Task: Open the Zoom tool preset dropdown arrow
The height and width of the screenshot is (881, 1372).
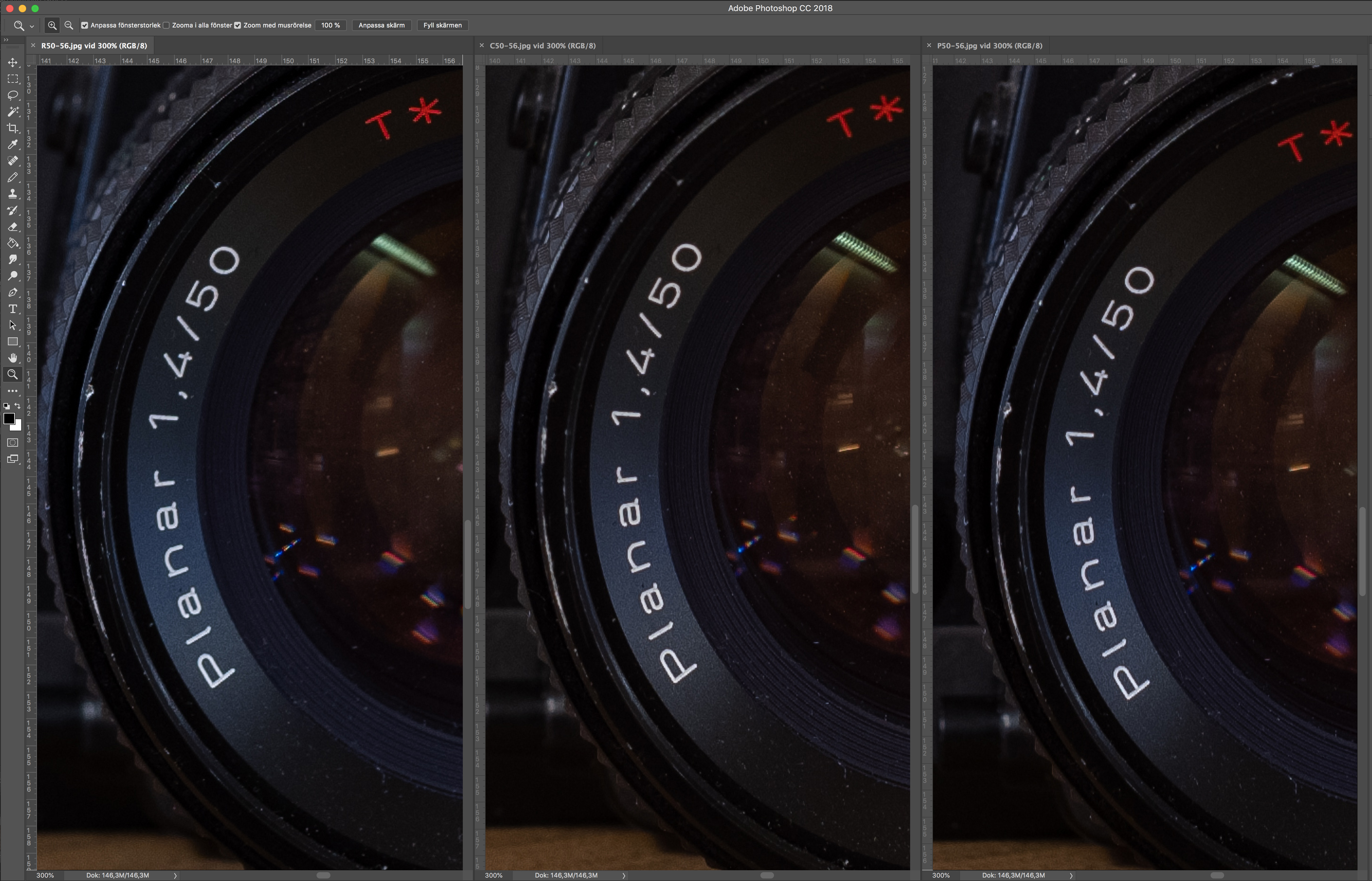Action: click(x=32, y=26)
